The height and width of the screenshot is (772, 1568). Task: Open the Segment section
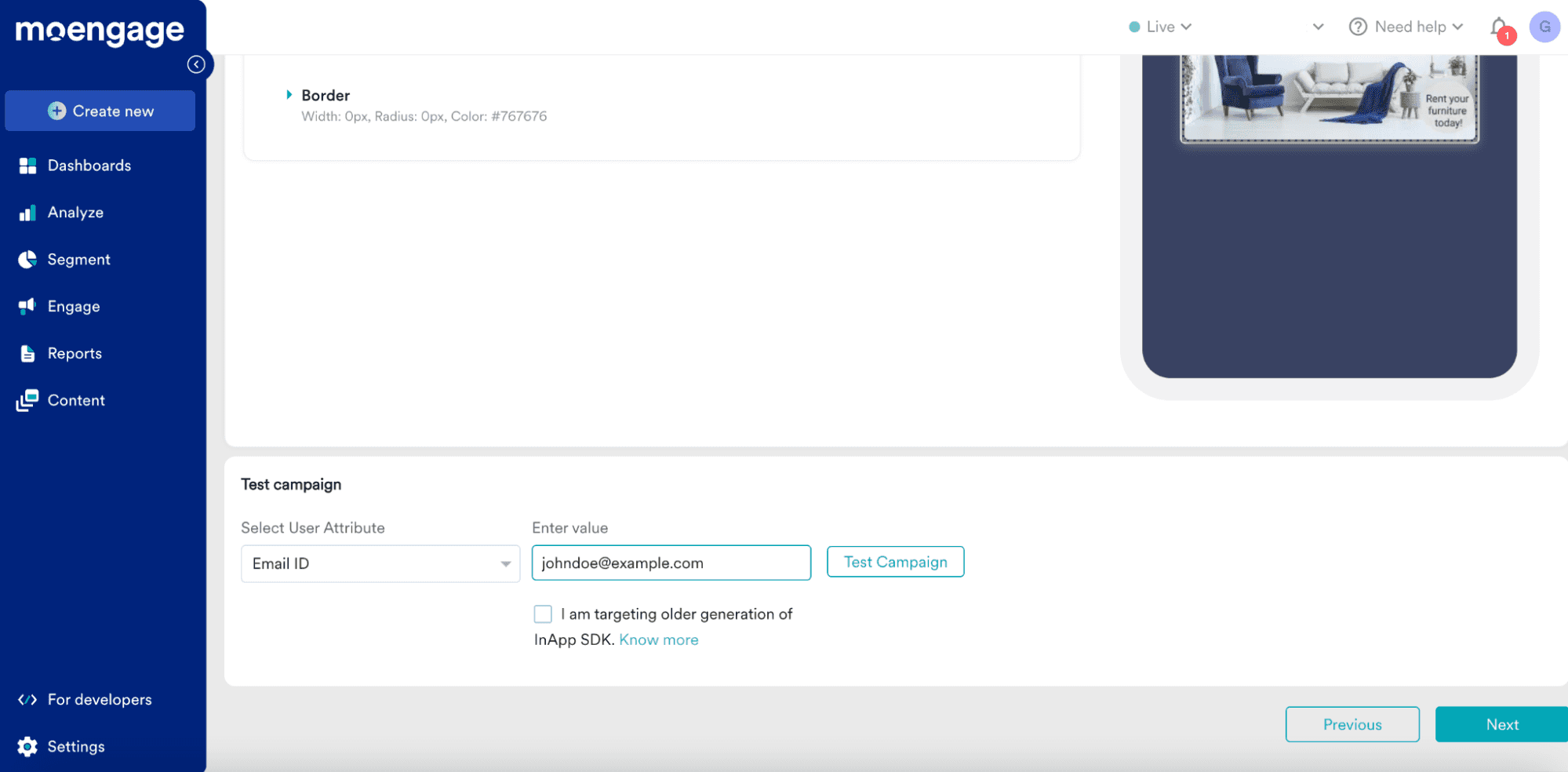click(x=78, y=259)
